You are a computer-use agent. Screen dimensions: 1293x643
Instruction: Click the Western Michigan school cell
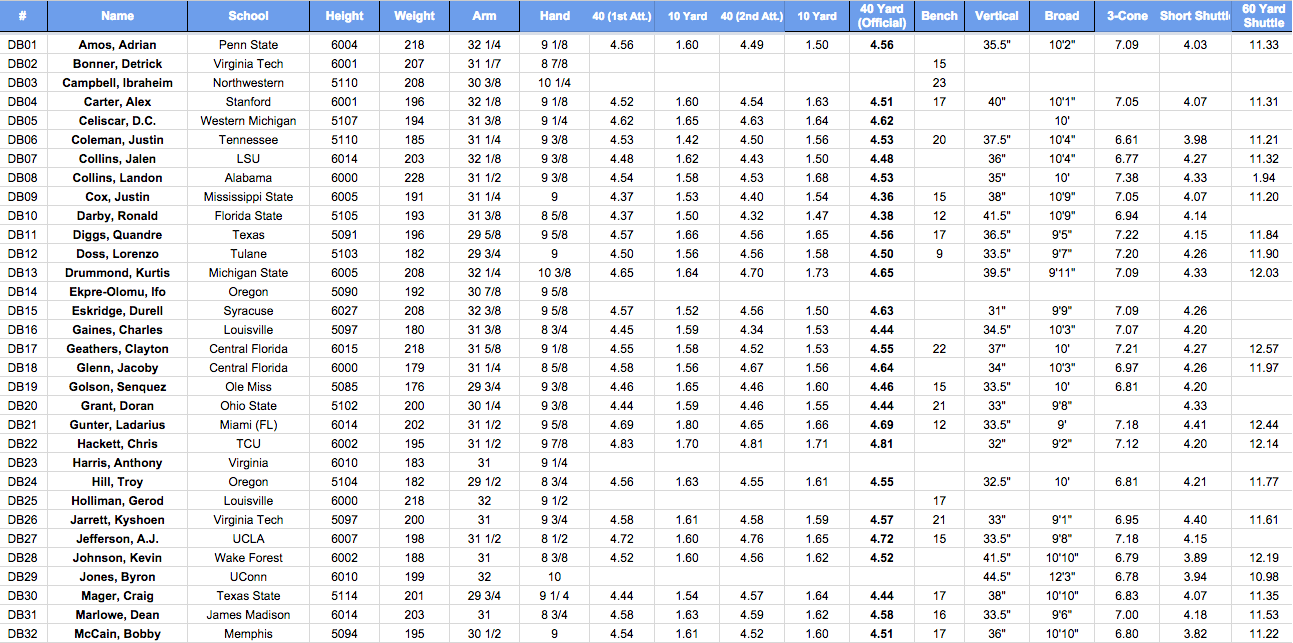pyautogui.click(x=248, y=121)
